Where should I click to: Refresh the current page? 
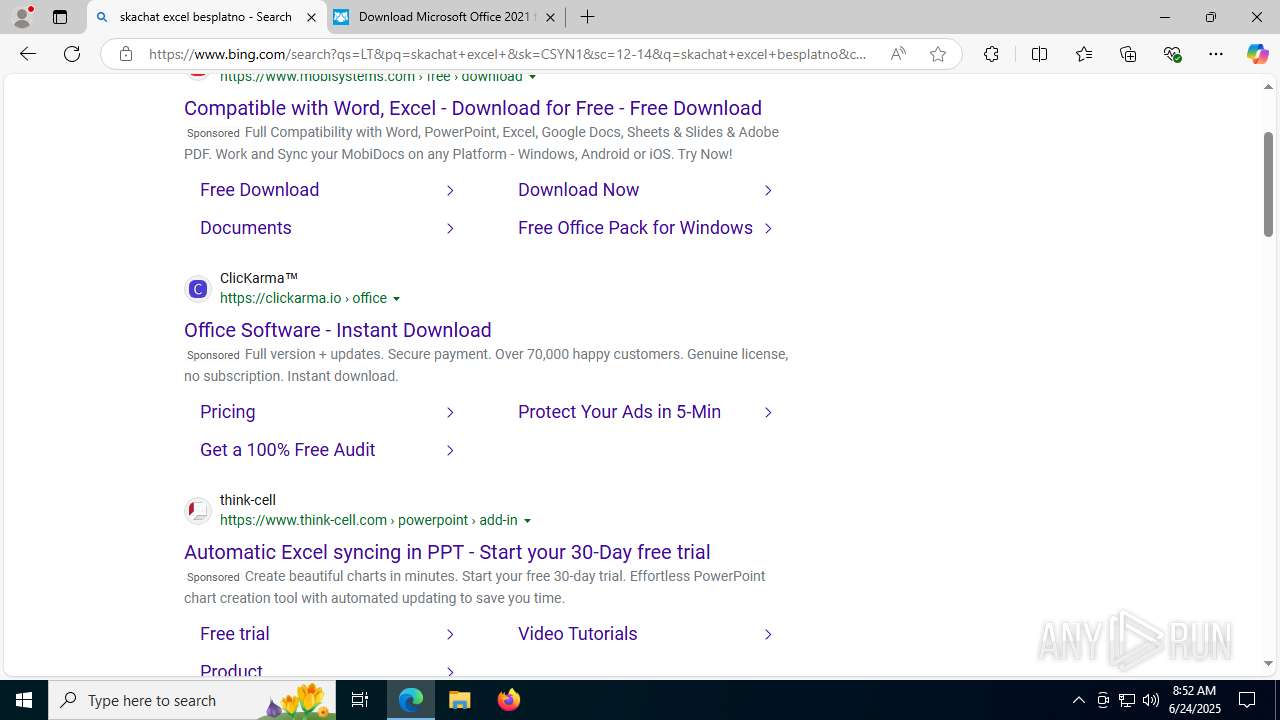coord(72,54)
